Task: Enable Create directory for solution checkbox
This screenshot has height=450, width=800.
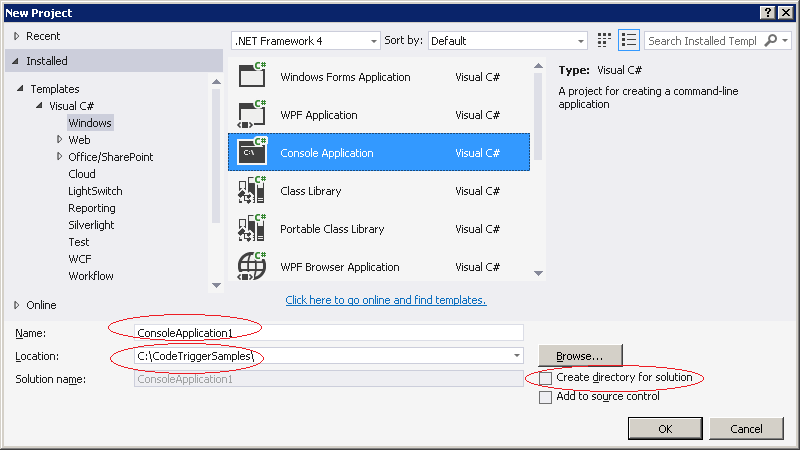Action: 545,378
